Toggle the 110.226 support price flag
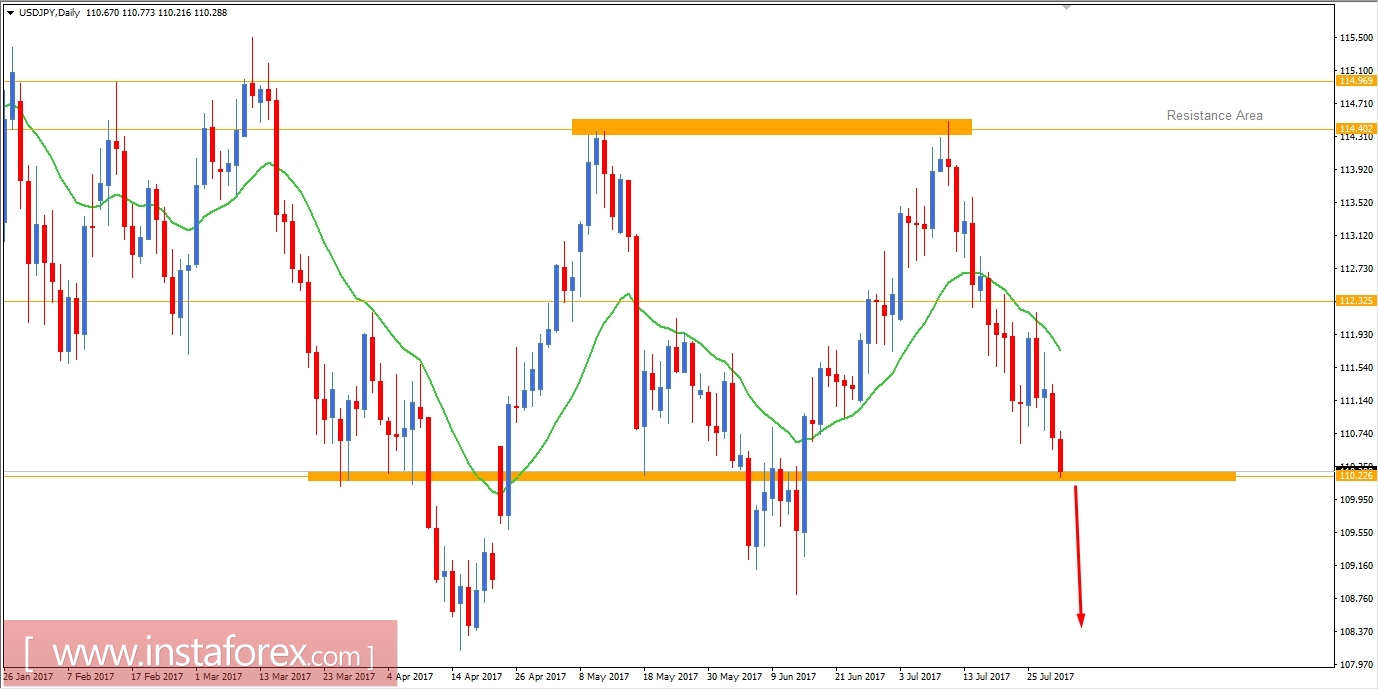 [x=1358, y=475]
